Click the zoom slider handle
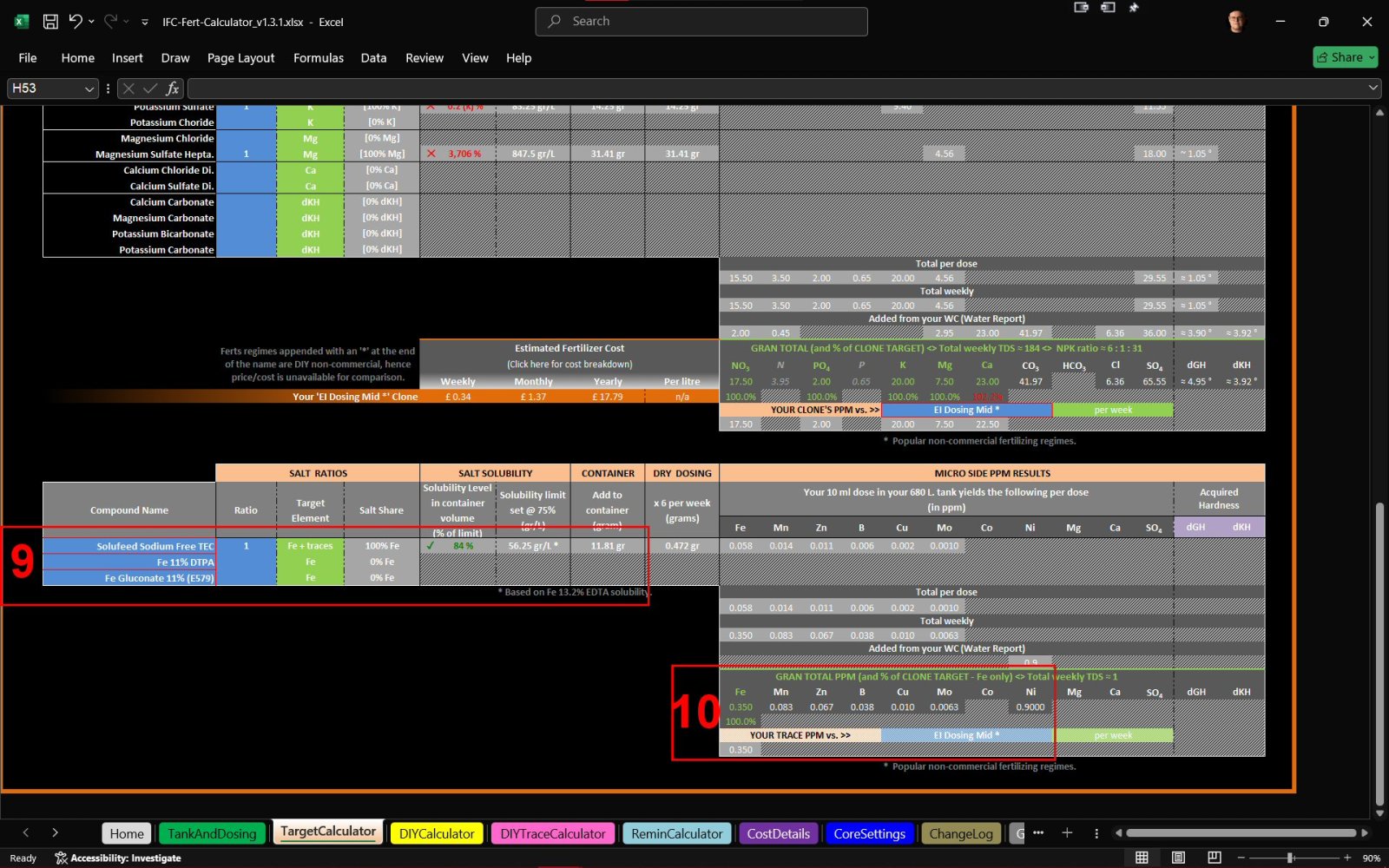This screenshot has width=1389, height=868. (1290, 858)
